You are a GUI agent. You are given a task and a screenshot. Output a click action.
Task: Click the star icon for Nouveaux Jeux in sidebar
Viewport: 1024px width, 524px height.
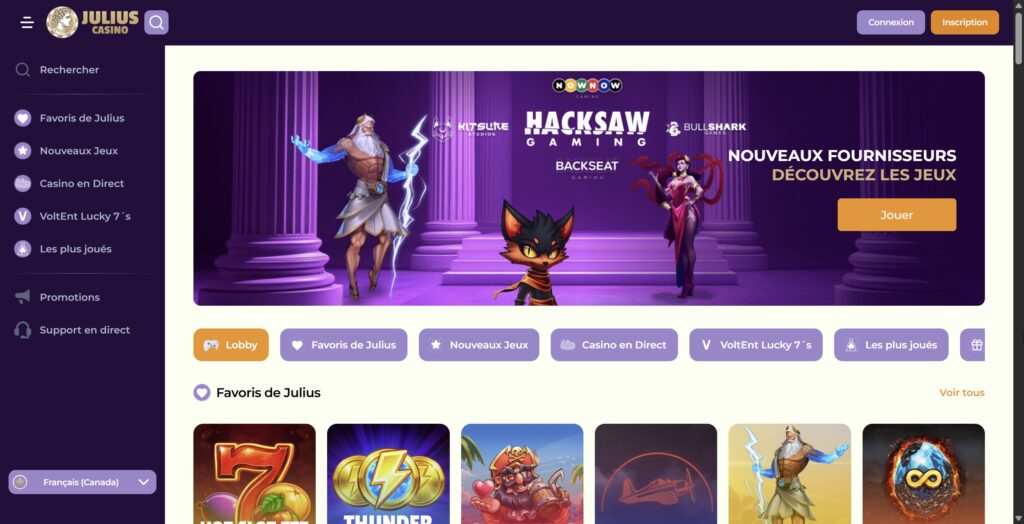tap(23, 151)
